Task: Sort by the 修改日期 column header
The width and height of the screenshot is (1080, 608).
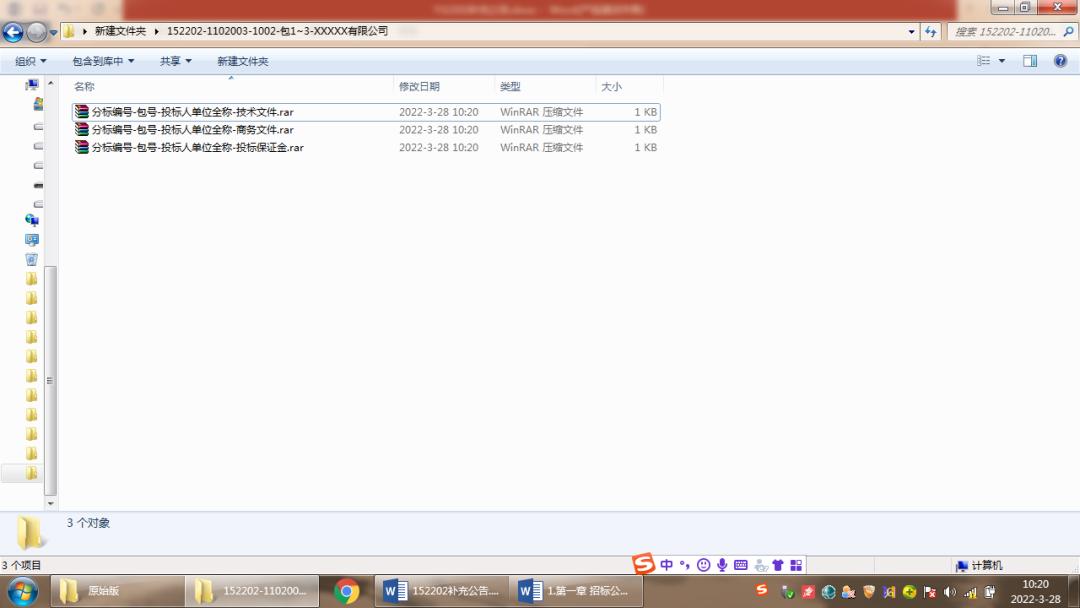Action: point(444,86)
